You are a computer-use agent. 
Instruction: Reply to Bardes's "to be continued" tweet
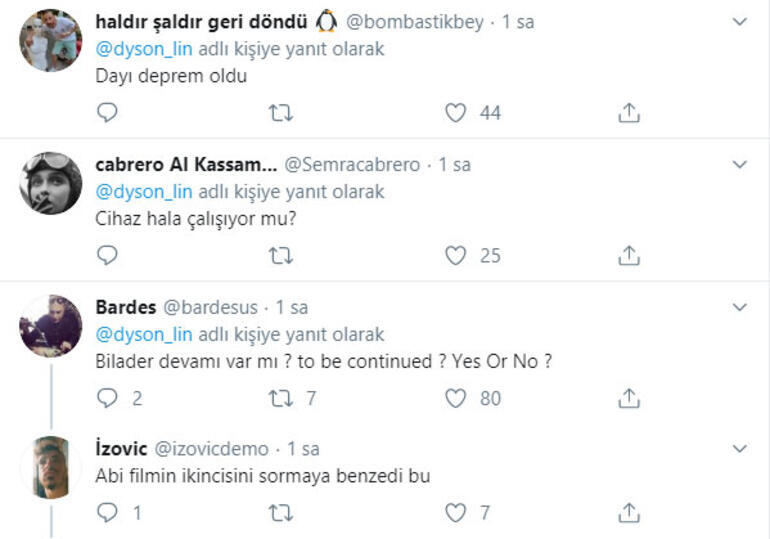pyautogui.click(x=107, y=398)
